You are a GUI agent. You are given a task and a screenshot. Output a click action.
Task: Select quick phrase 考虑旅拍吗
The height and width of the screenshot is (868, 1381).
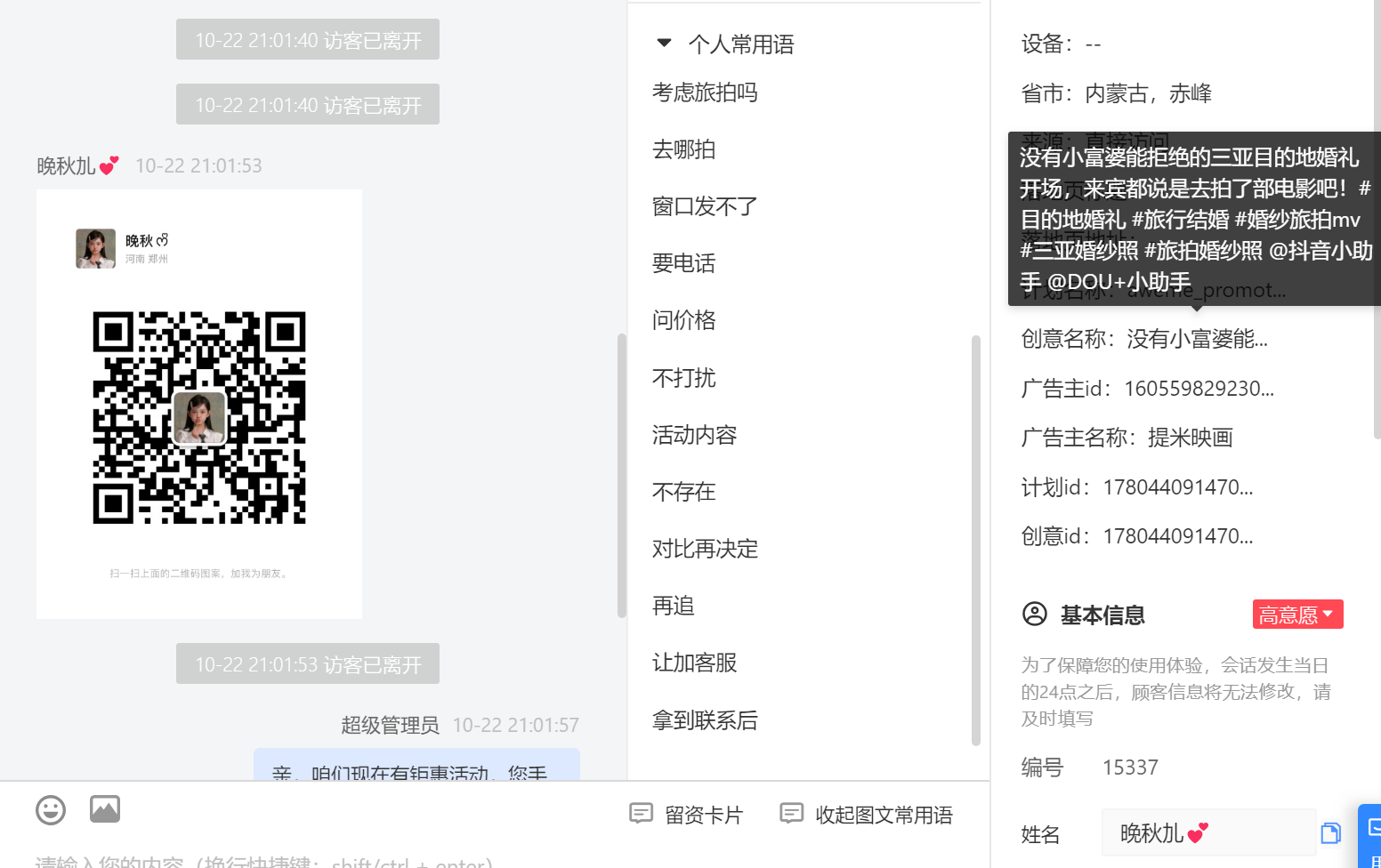(705, 92)
